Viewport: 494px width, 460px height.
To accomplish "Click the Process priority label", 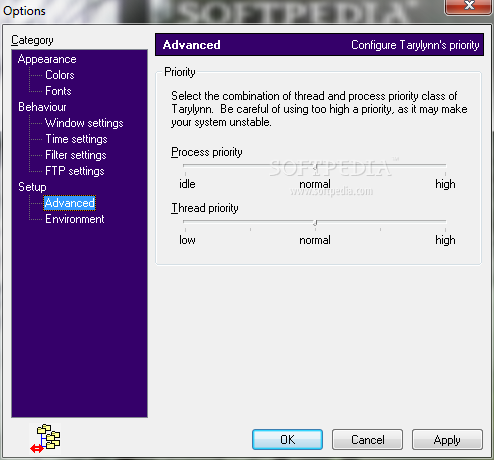I will pos(207,152).
